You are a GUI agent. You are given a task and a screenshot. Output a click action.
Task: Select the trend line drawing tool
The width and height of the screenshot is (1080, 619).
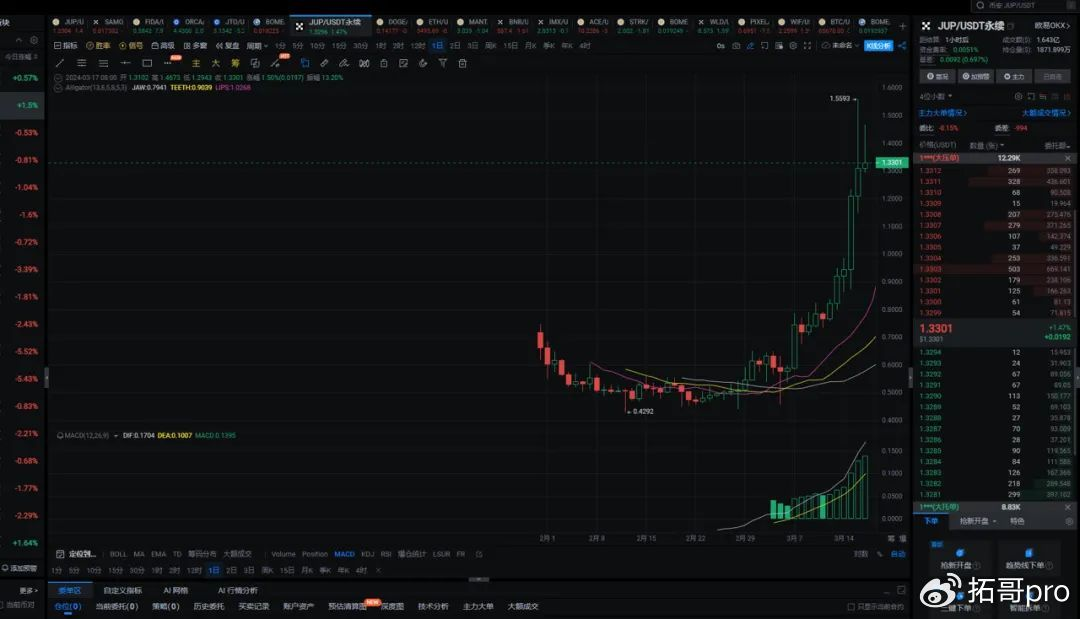pos(60,63)
